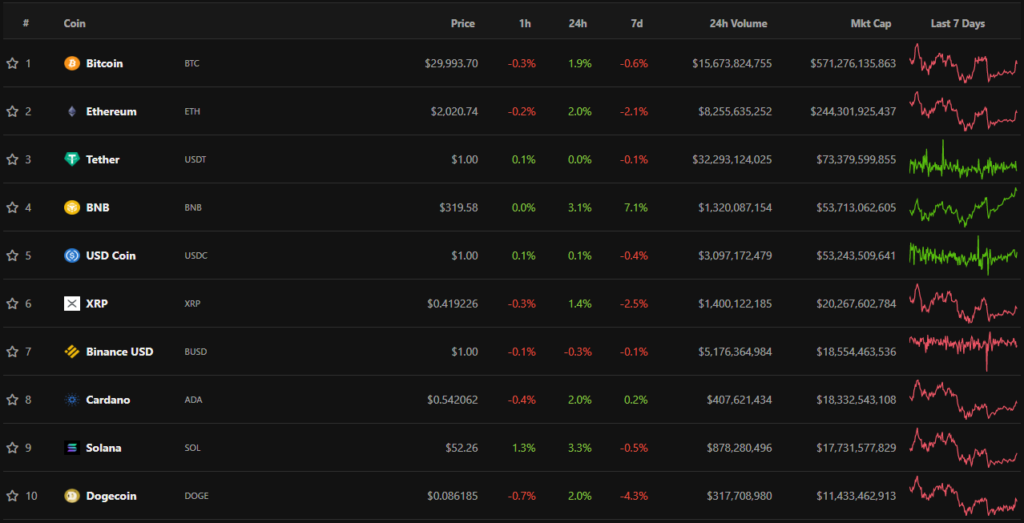Viewport: 1024px width, 523px height.
Task: Open the Bitcoin coin page
Action: click(104, 63)
